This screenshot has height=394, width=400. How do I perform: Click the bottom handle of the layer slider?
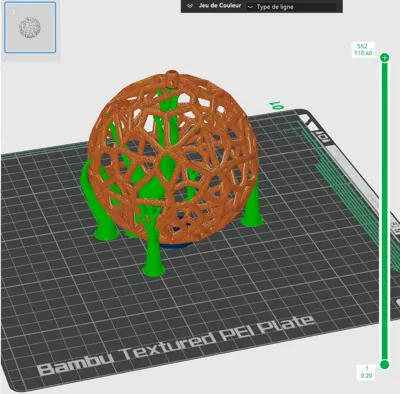coord(385,364)
